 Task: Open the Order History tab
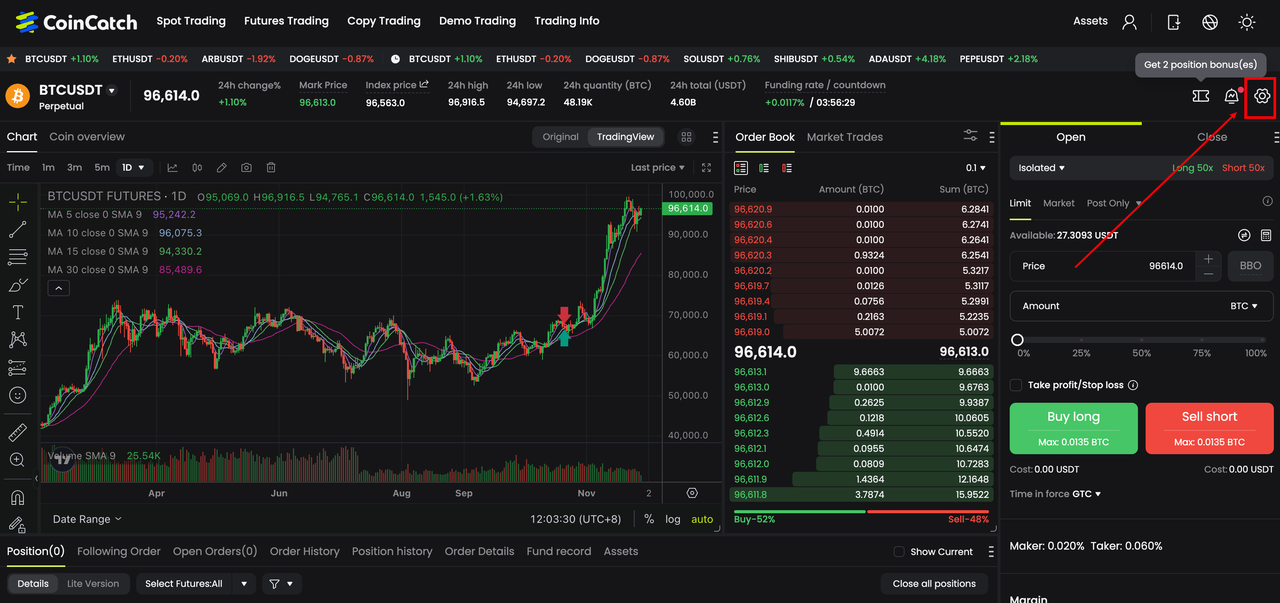pyautogui.click(x=304, y=551)
